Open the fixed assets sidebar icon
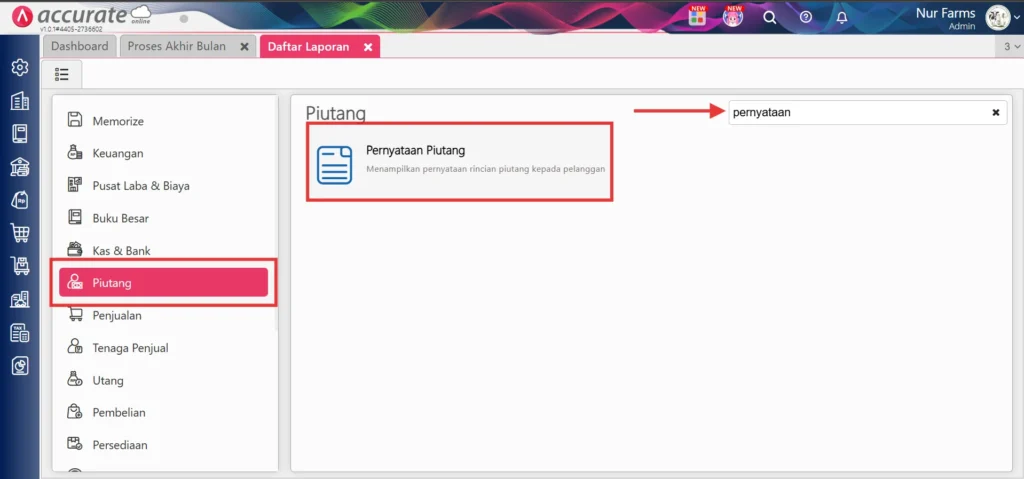 click(x=20, y=299)
